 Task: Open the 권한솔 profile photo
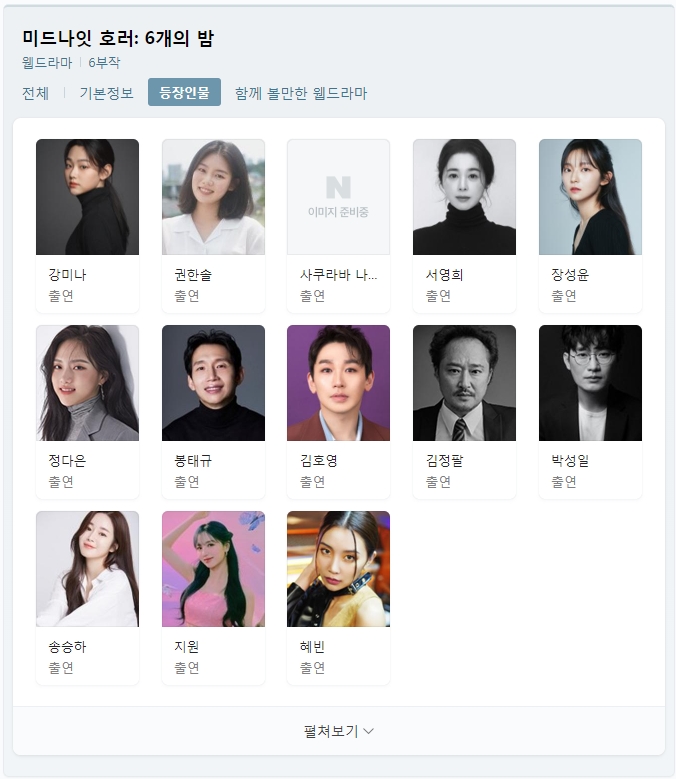coord(213,197)
